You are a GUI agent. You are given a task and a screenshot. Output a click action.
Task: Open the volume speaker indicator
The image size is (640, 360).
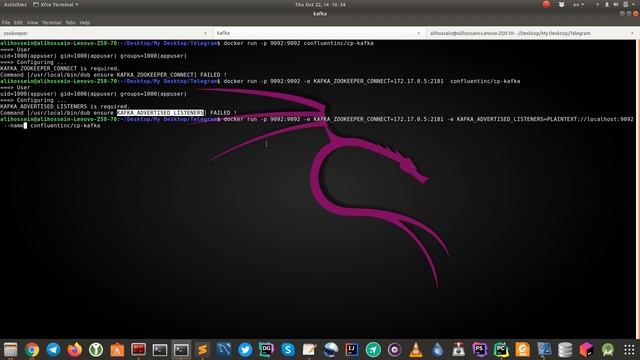click(x=616, y=4)
